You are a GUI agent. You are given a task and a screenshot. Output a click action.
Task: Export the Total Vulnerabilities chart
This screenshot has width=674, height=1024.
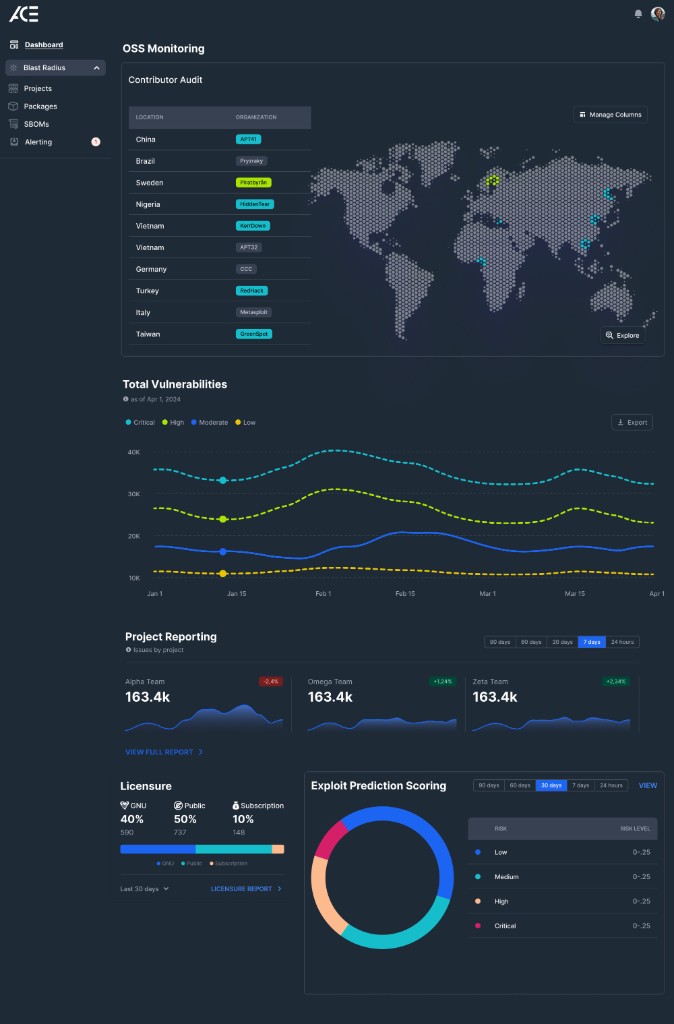[x=632, y=423]
